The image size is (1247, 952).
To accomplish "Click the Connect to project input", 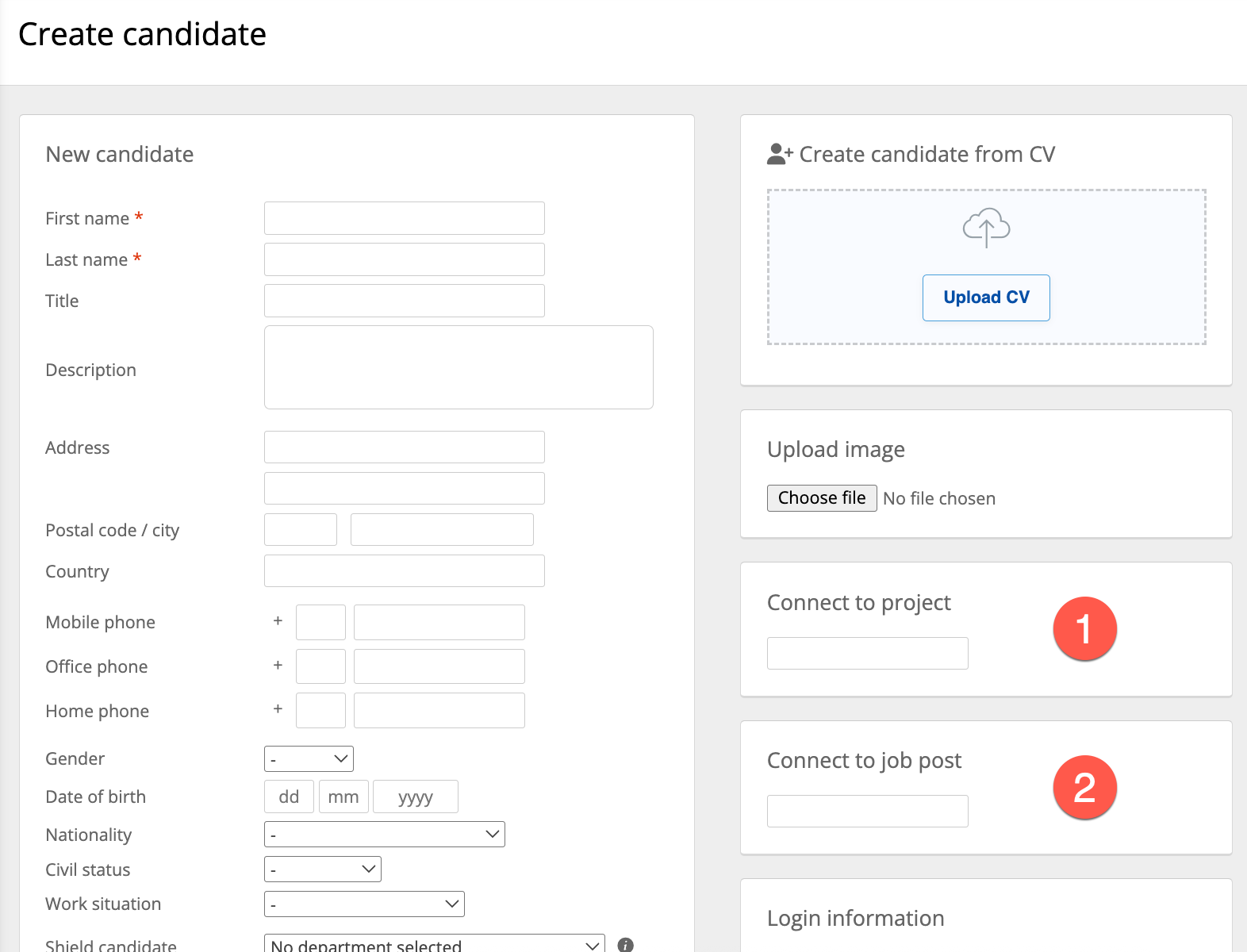I will [867, 654].
